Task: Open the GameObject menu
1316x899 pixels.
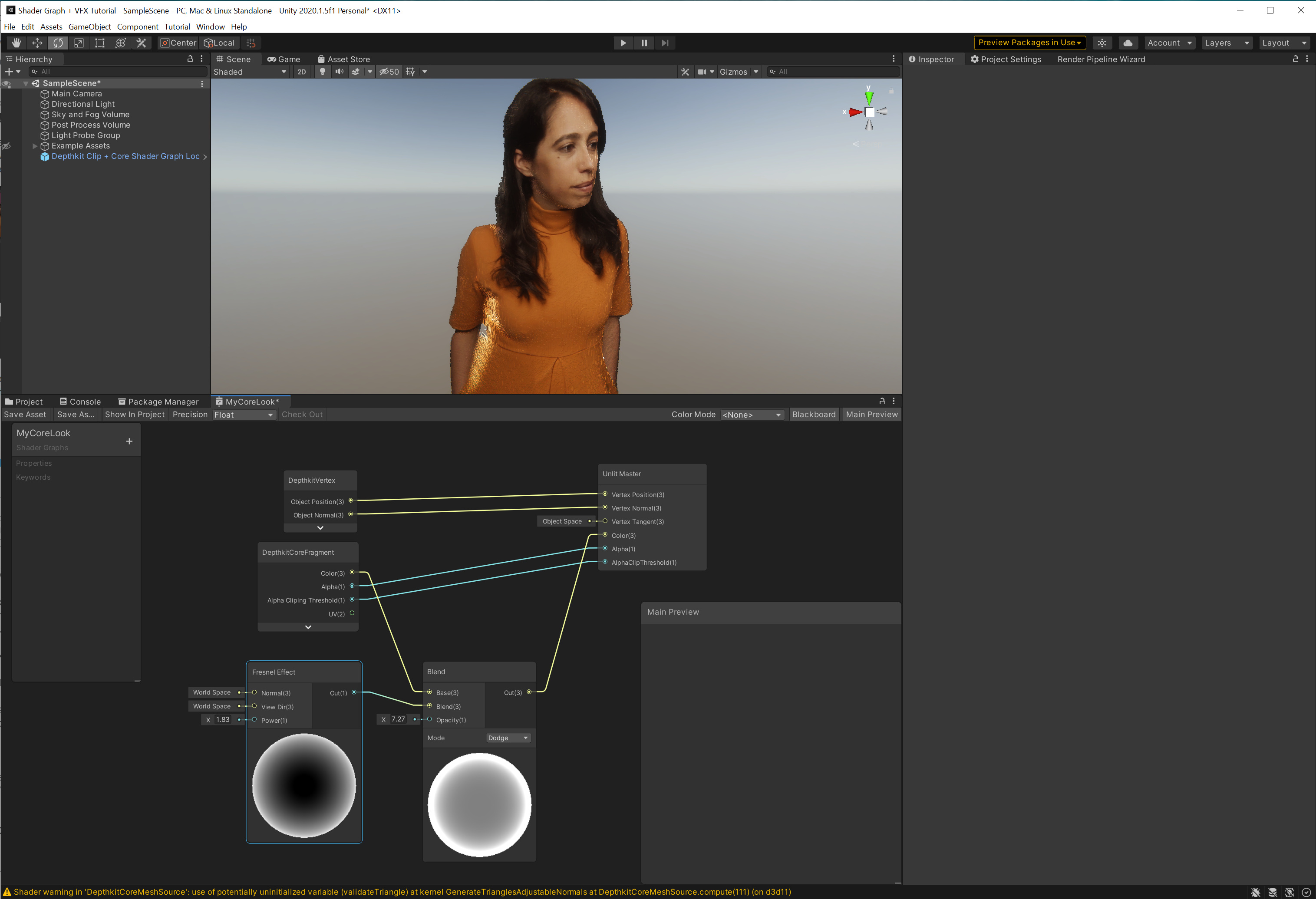Action: pyautogui.click(x=89, y=26)
